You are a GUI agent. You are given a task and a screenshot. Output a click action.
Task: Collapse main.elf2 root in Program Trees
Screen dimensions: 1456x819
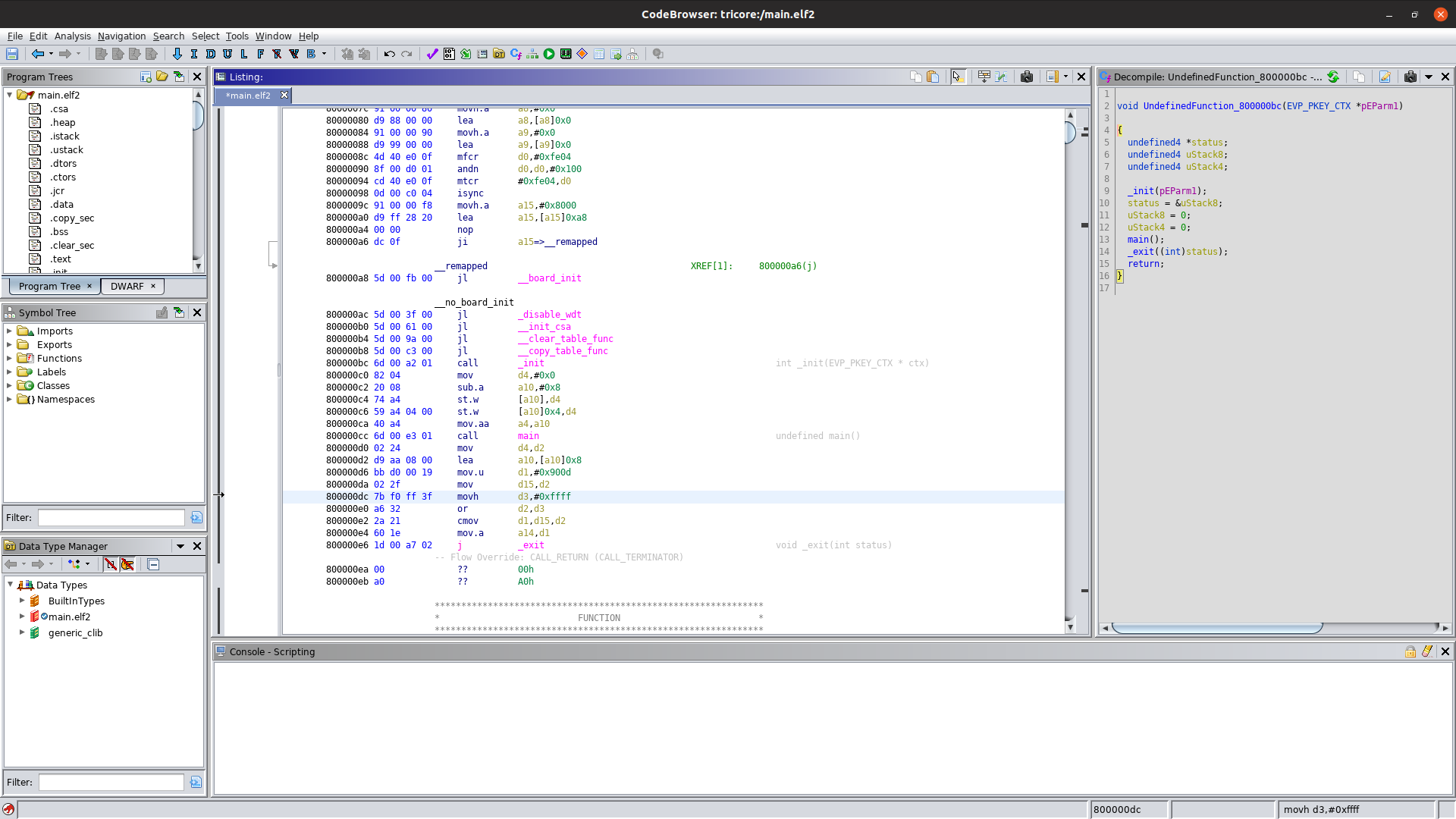(x=9, y=95)
